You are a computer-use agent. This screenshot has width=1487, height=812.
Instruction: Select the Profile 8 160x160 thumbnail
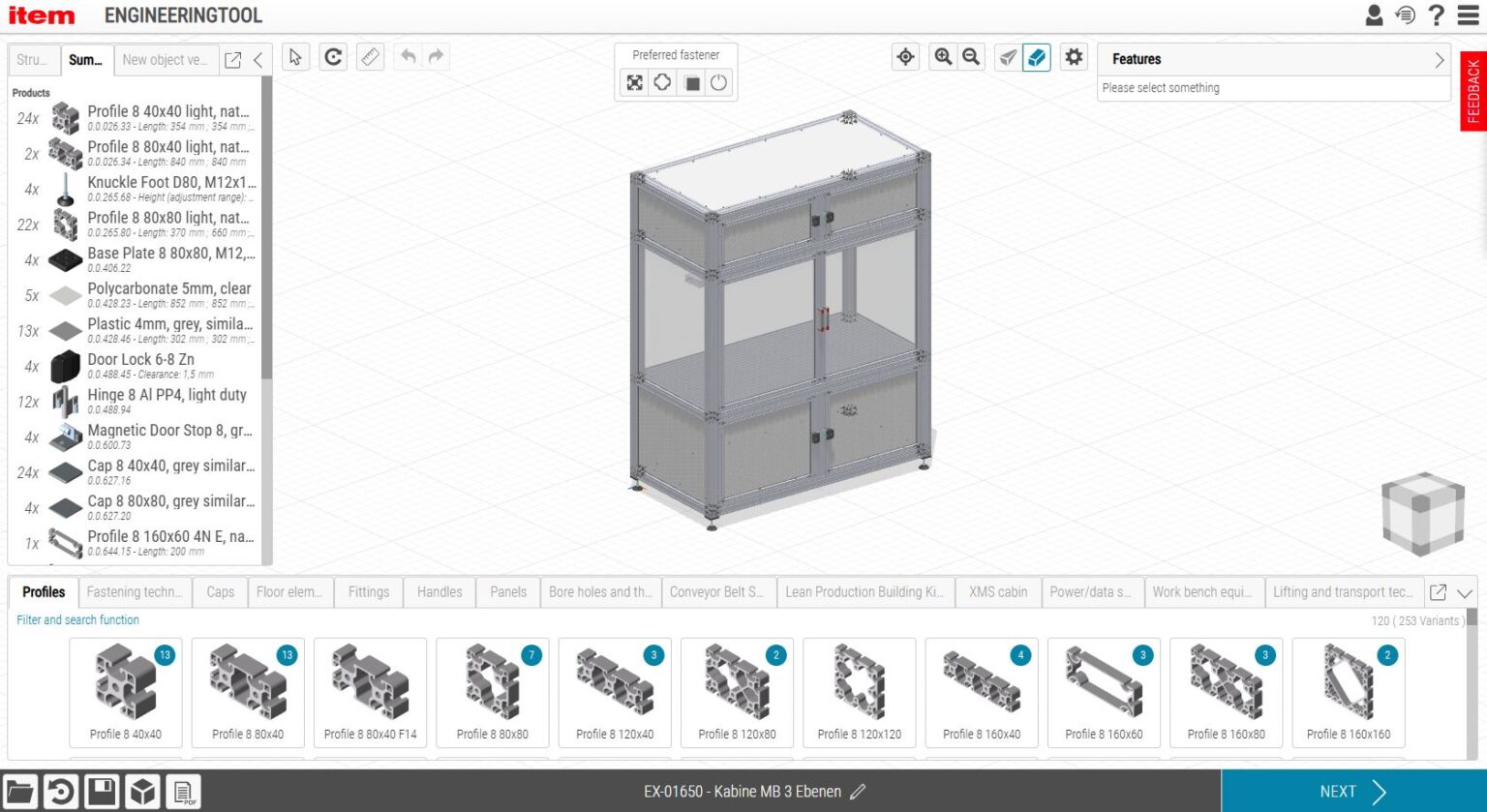(1348, 692)
